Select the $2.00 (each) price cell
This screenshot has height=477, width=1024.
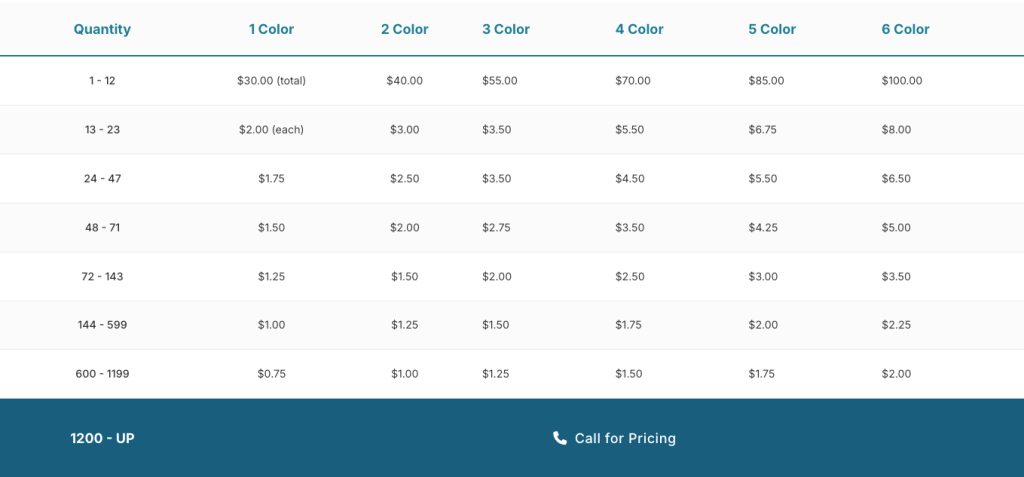[x=271, y=130]
